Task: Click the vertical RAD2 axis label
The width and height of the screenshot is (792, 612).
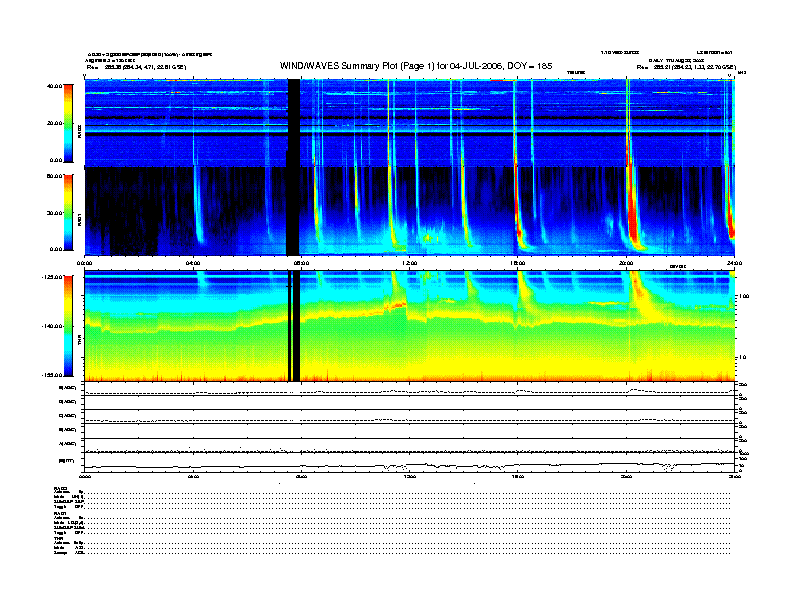Action: pyautogui.click(x=79, y=131)
